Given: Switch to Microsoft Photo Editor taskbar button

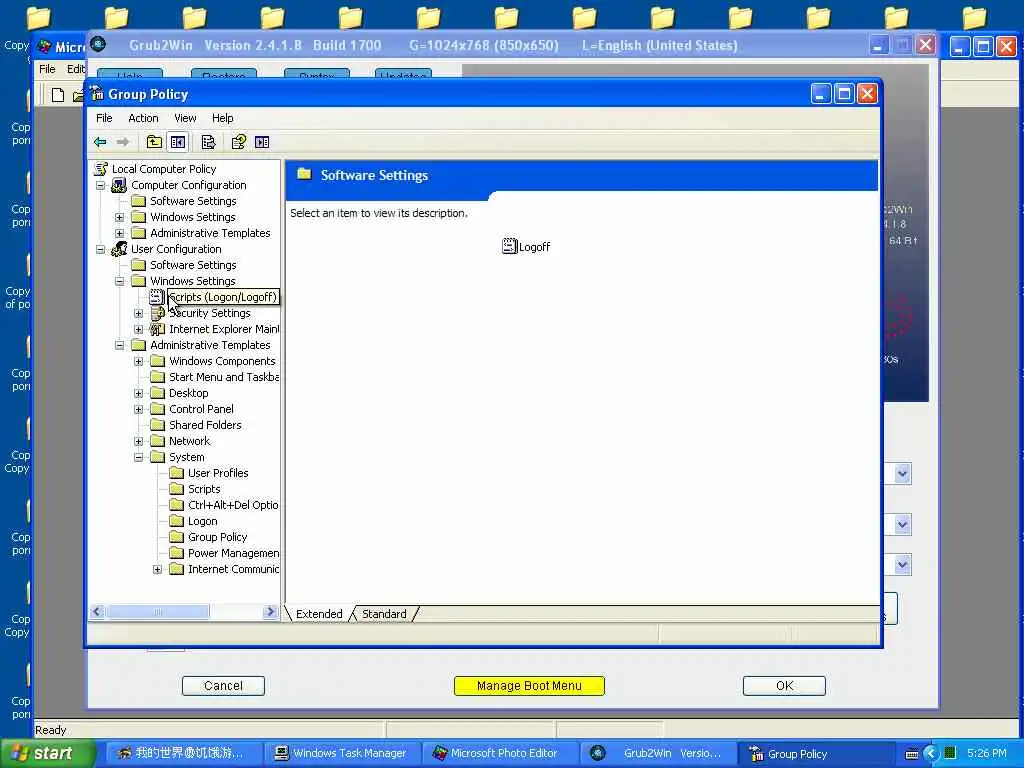Looking at the screenshot, I should 502,753.
